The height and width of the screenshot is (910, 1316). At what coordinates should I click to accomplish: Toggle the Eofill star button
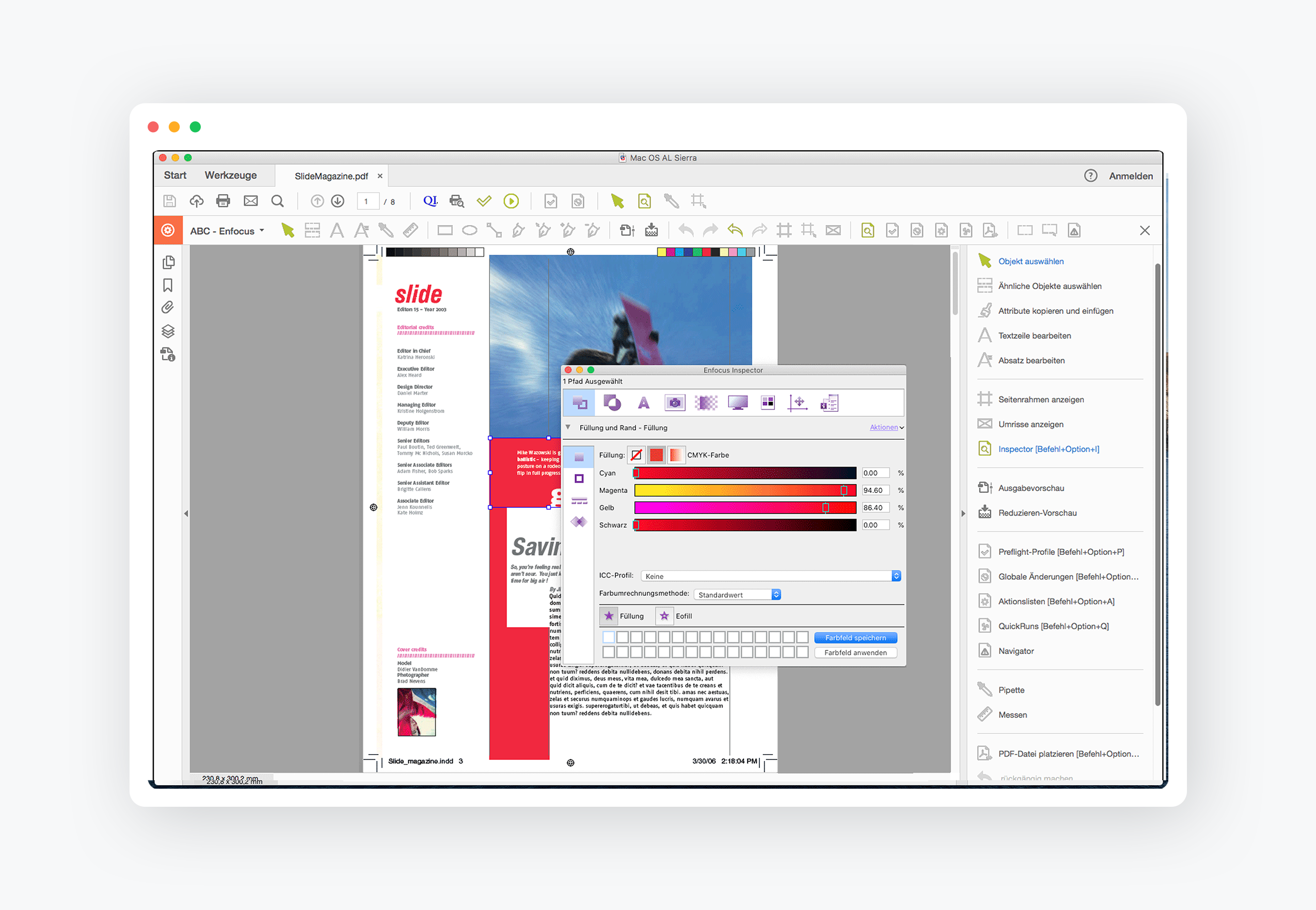664,616
